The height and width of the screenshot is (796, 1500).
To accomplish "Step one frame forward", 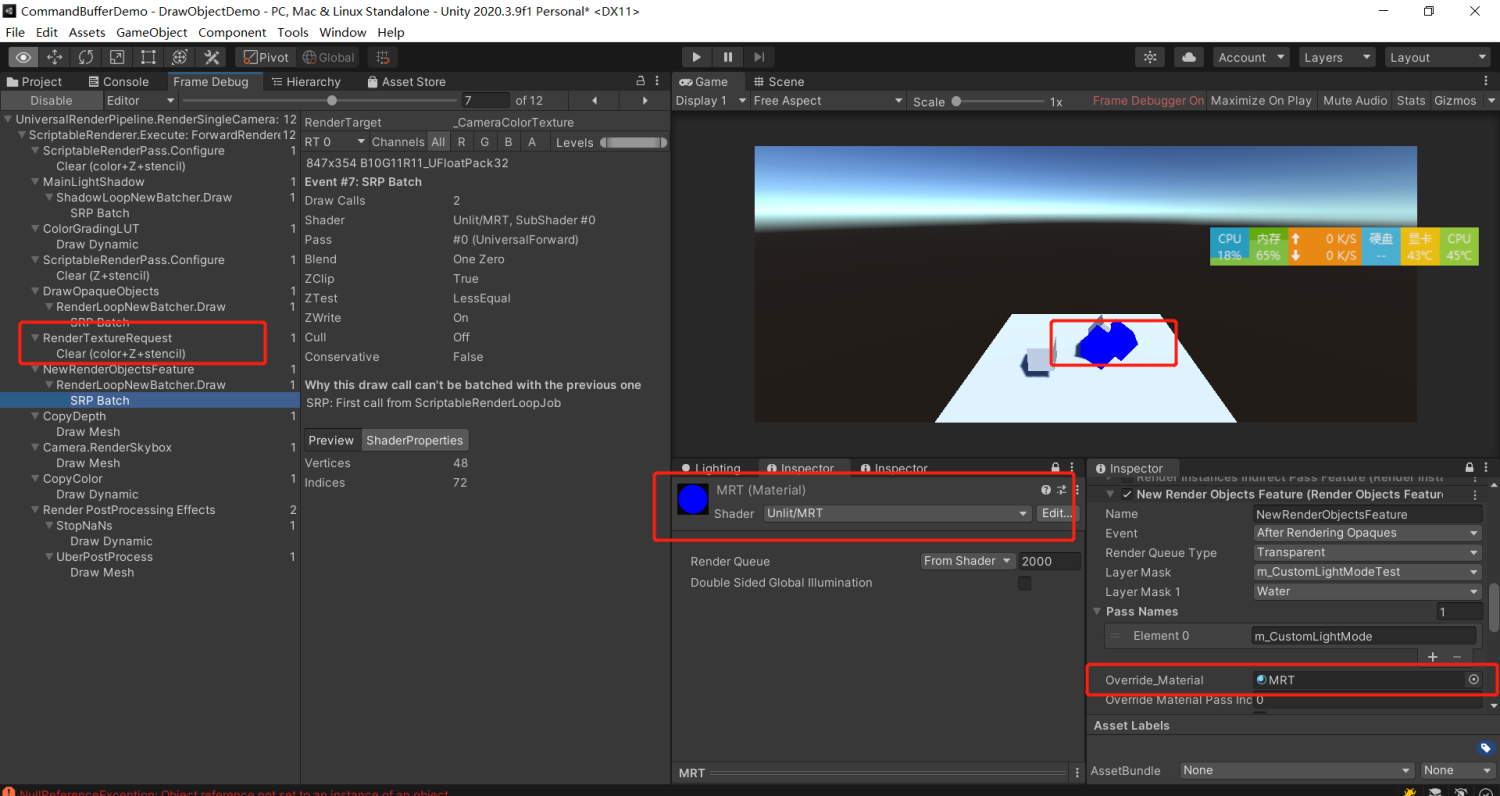I will [x=759, y=57].
